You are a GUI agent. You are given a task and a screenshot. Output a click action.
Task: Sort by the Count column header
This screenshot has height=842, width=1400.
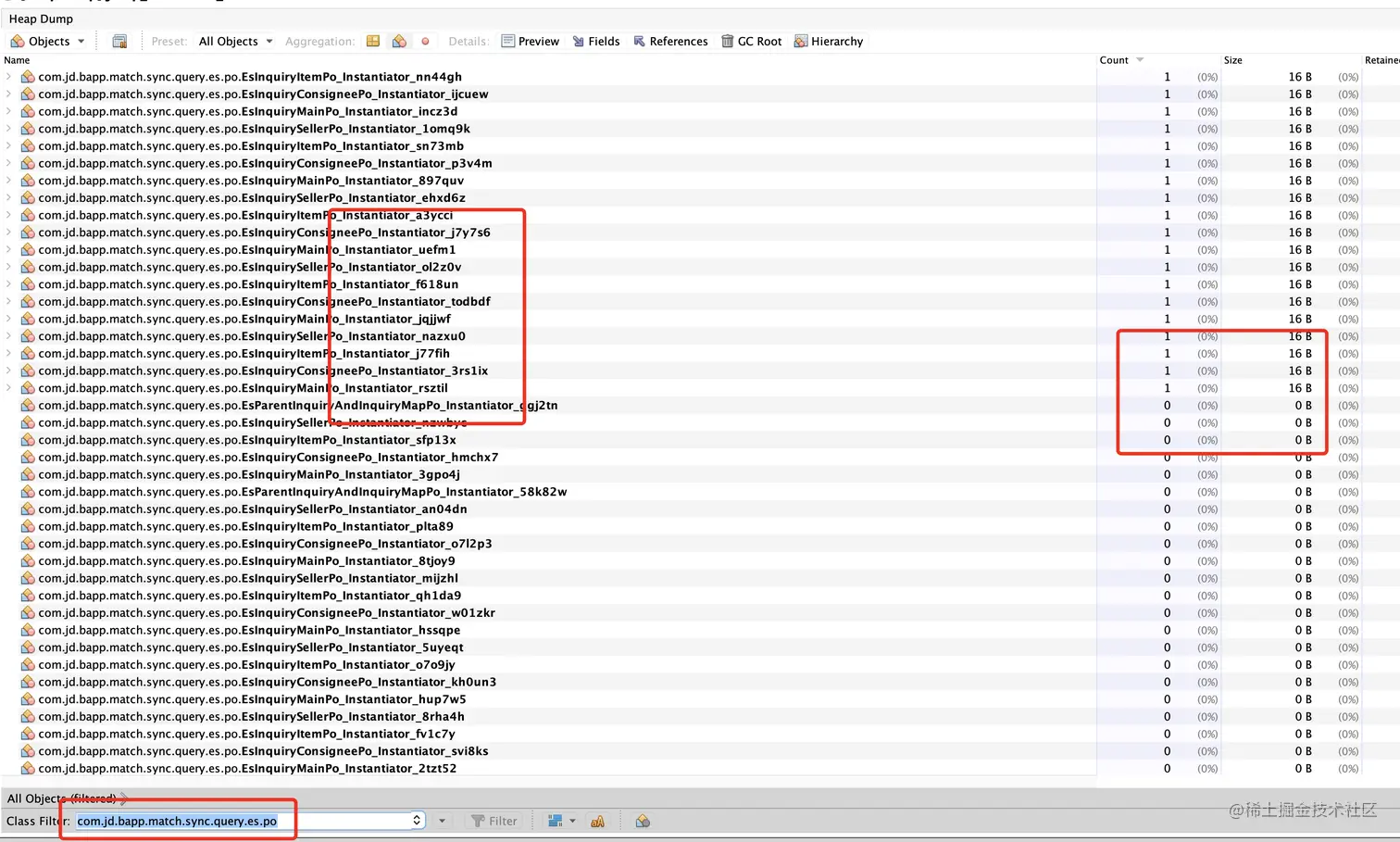pyautogui.click(x=1114, y=60)
